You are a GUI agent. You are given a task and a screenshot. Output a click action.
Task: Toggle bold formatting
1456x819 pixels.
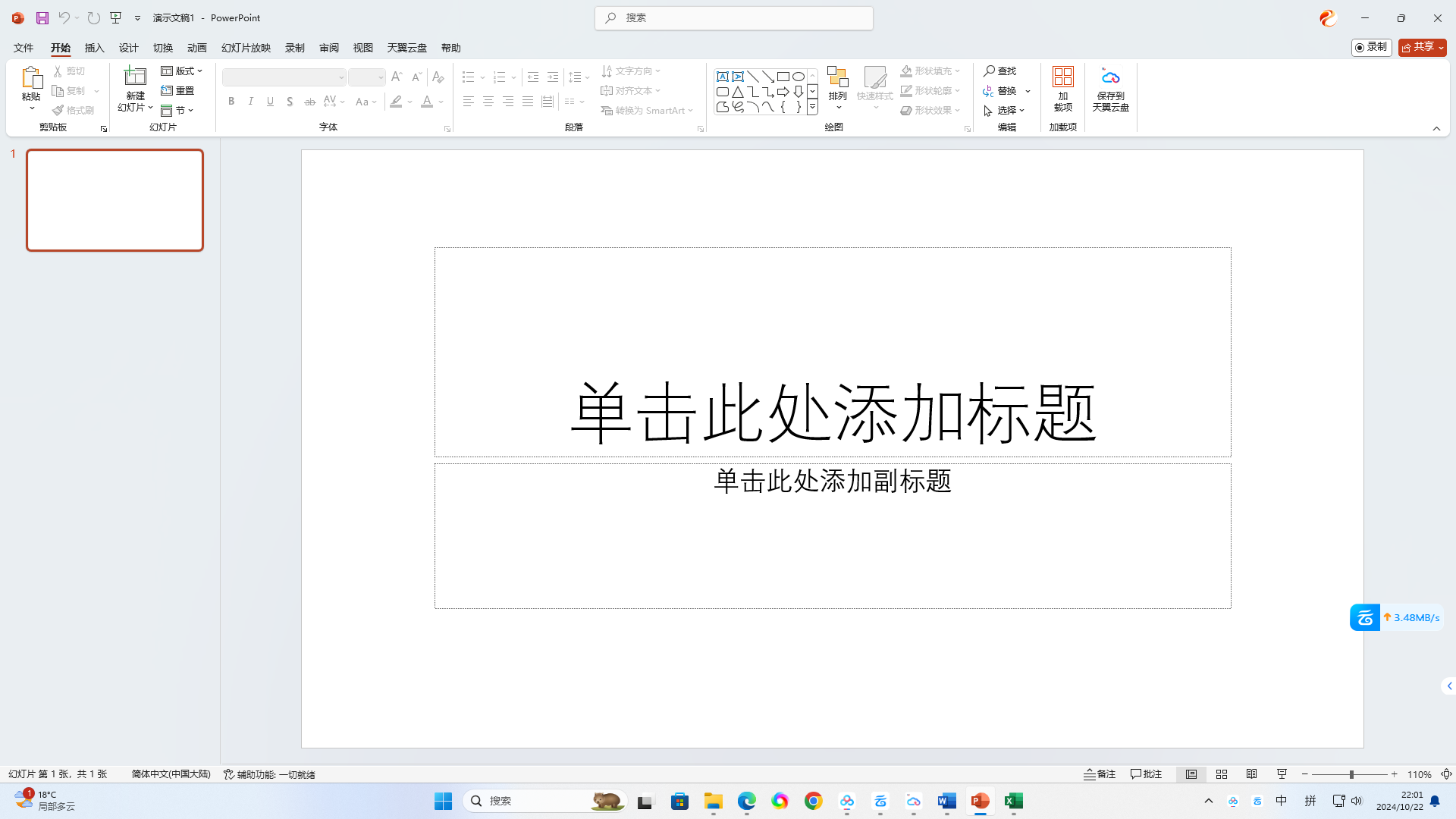tap(231, 101)
